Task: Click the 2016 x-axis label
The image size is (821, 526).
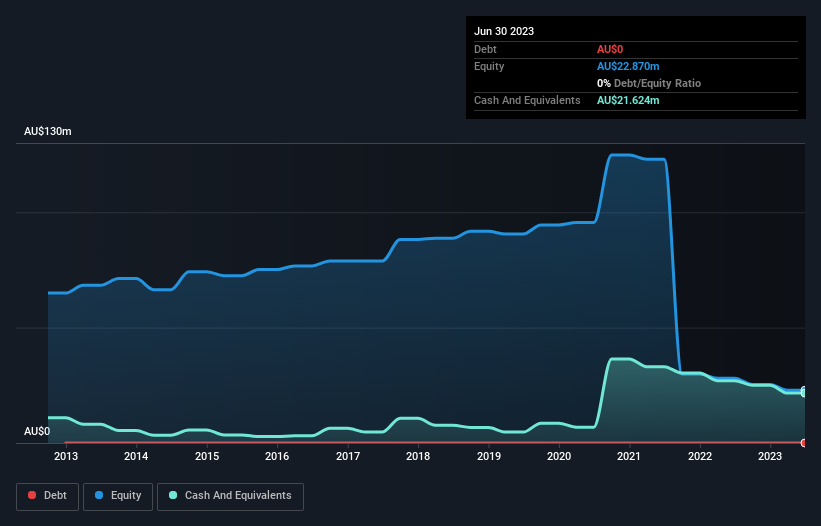Action: tap(277, 456)
